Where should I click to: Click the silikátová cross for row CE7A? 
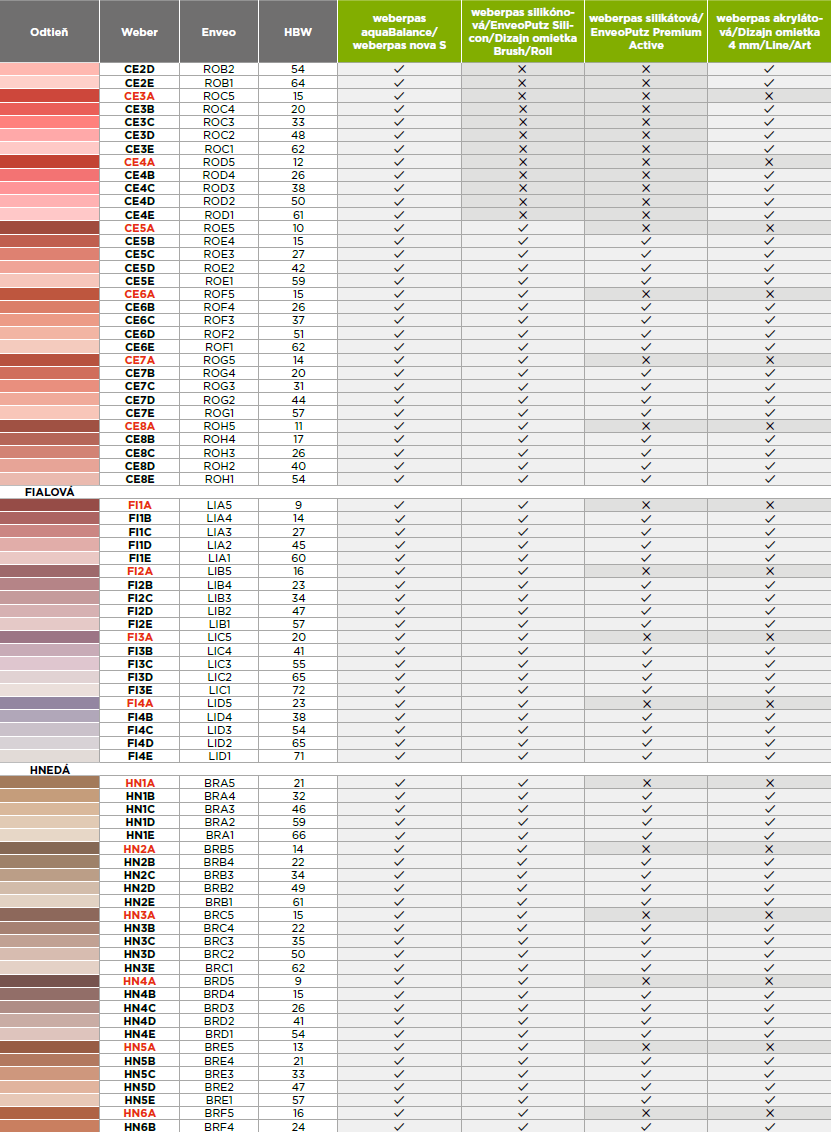point(645,360)
